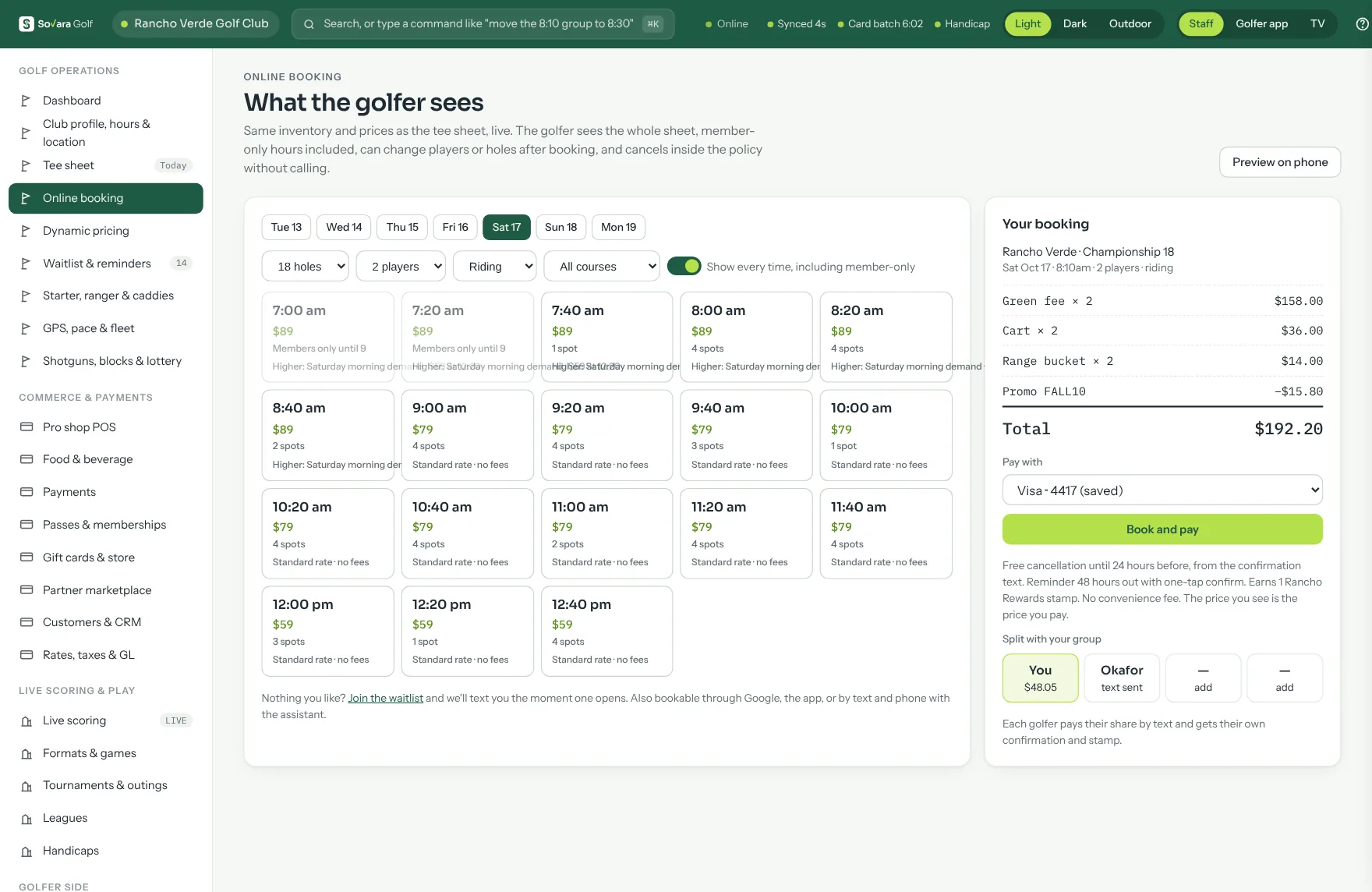Click the search magnifier icon
Image resolution: width=1372 pixels, height=892 pixels.
click(309, 24)
